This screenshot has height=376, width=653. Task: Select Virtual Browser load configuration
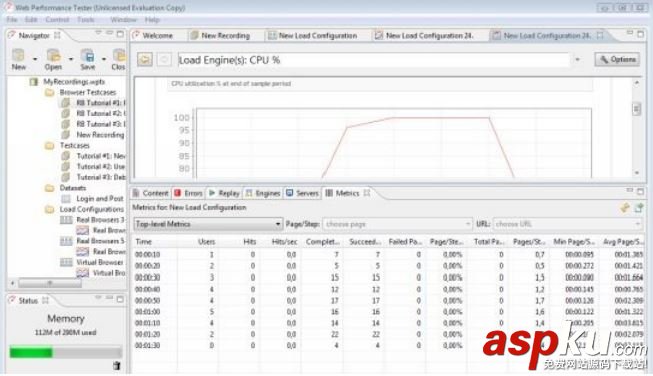(x=100, y=262)
